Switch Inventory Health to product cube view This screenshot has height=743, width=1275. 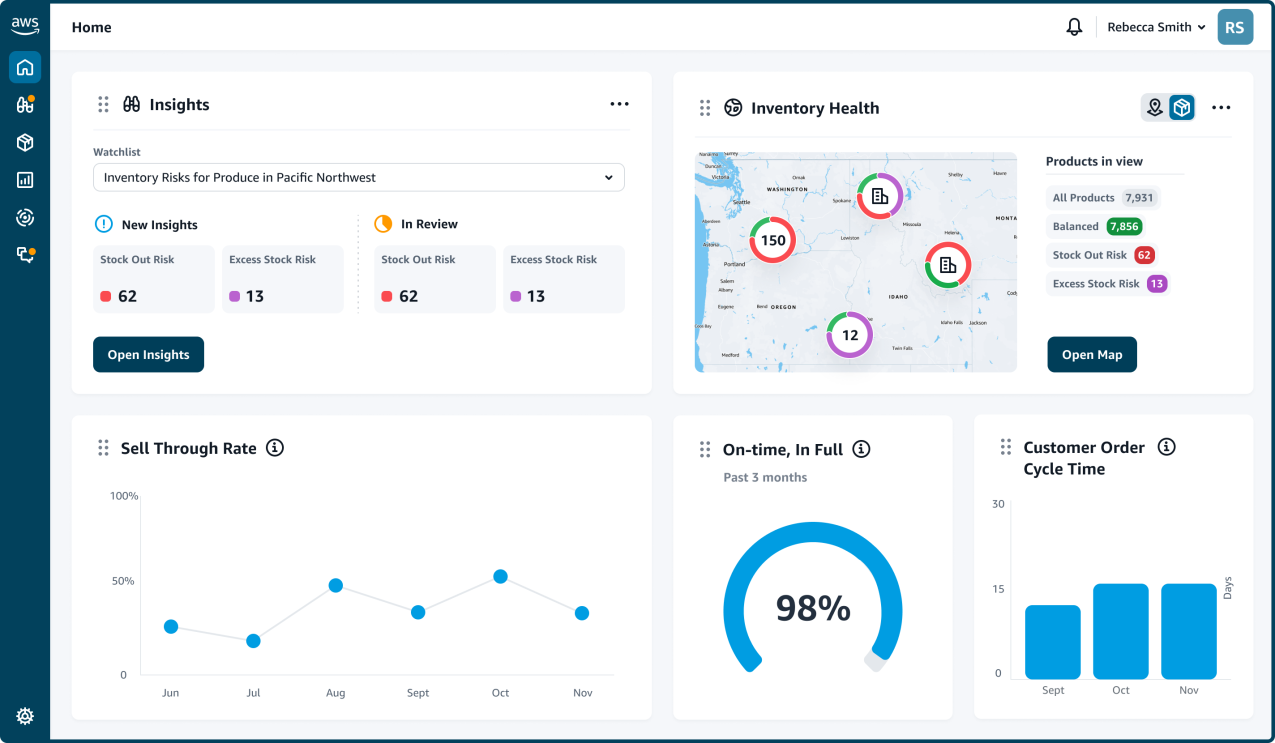point(1182,108)
